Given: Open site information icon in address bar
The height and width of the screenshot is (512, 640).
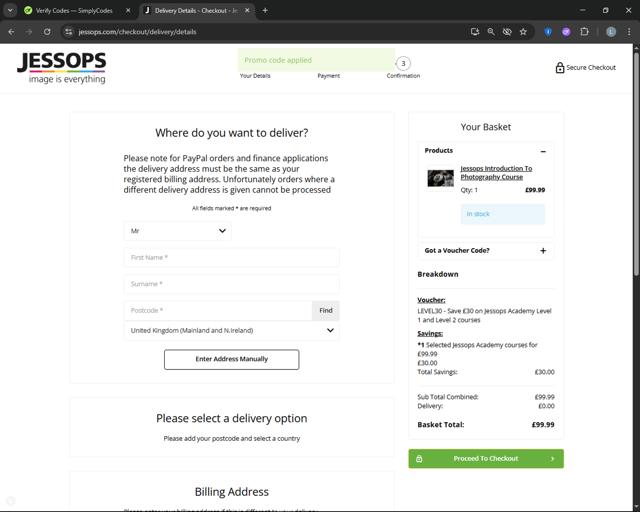Looking at the screenshot, I should pos(69,32).
